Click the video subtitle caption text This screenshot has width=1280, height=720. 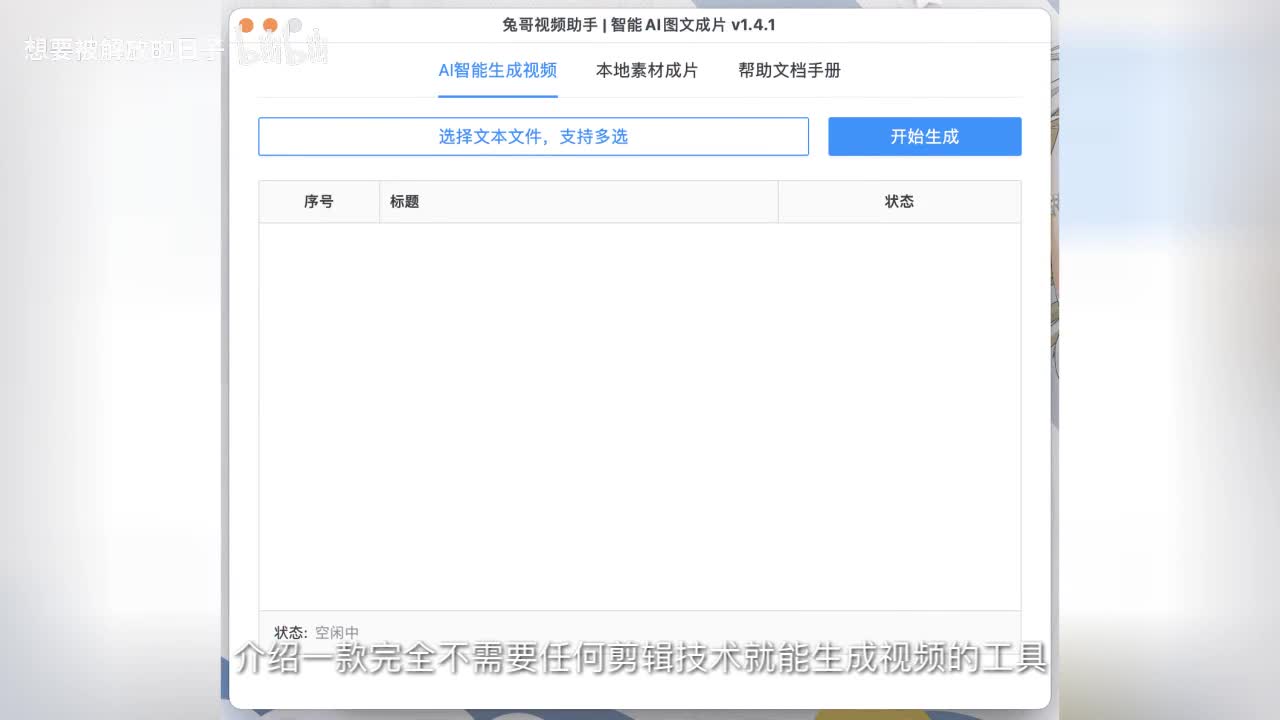(640, 659)
